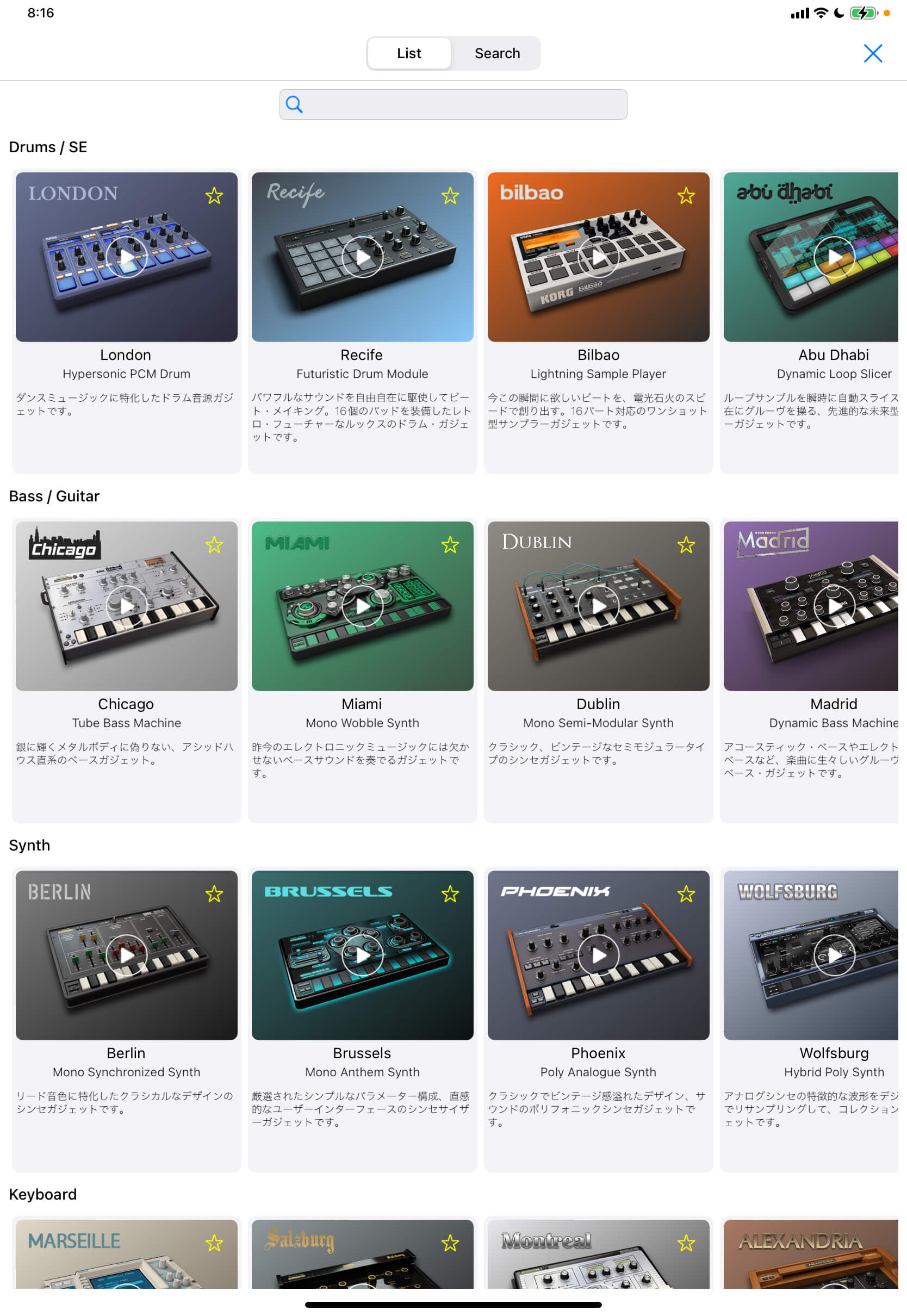Select the Chicago Tube Bass Machine thumbnail
The height and width of the screenshot is (1316, 907).
click(x=126, y=606)
